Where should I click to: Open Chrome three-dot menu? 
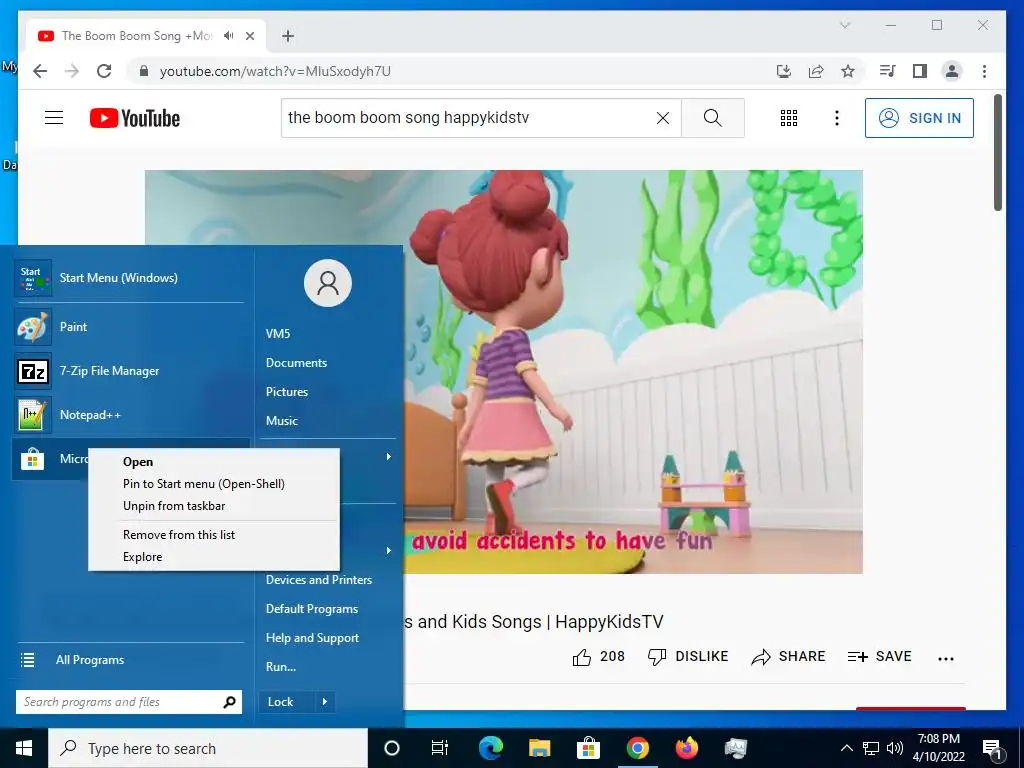tap(984, 71)
